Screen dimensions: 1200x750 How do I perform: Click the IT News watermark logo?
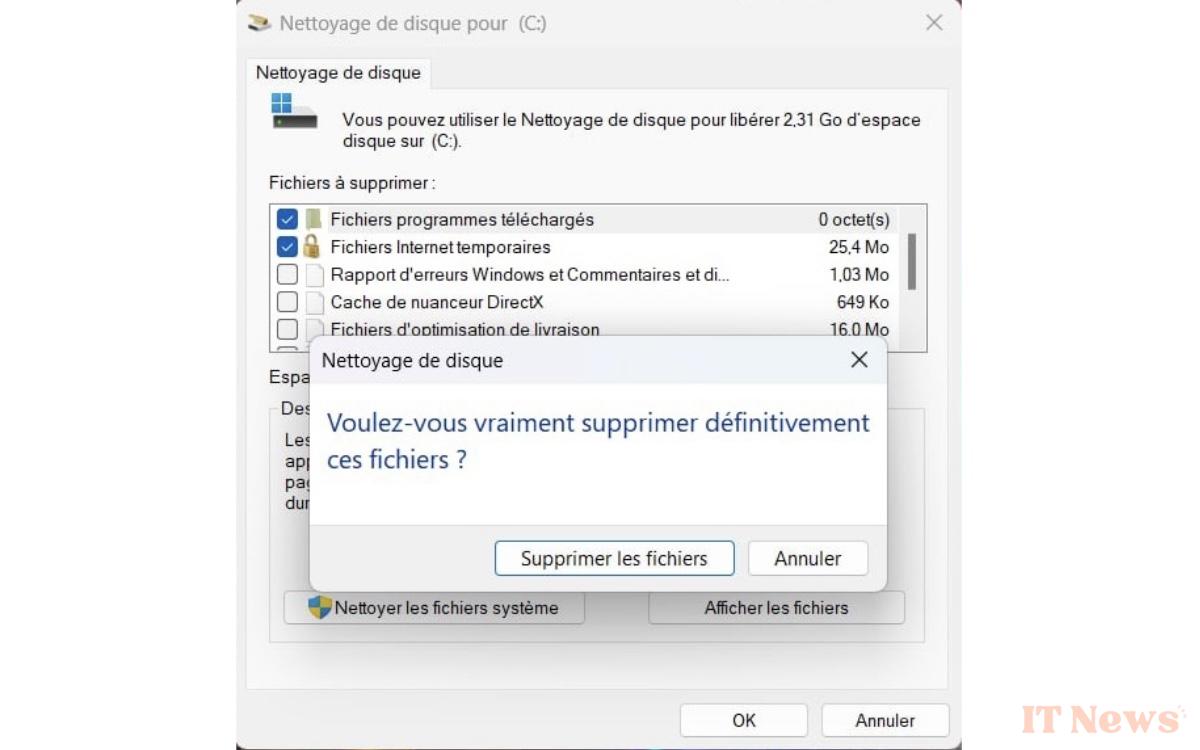coord(1101,718)
